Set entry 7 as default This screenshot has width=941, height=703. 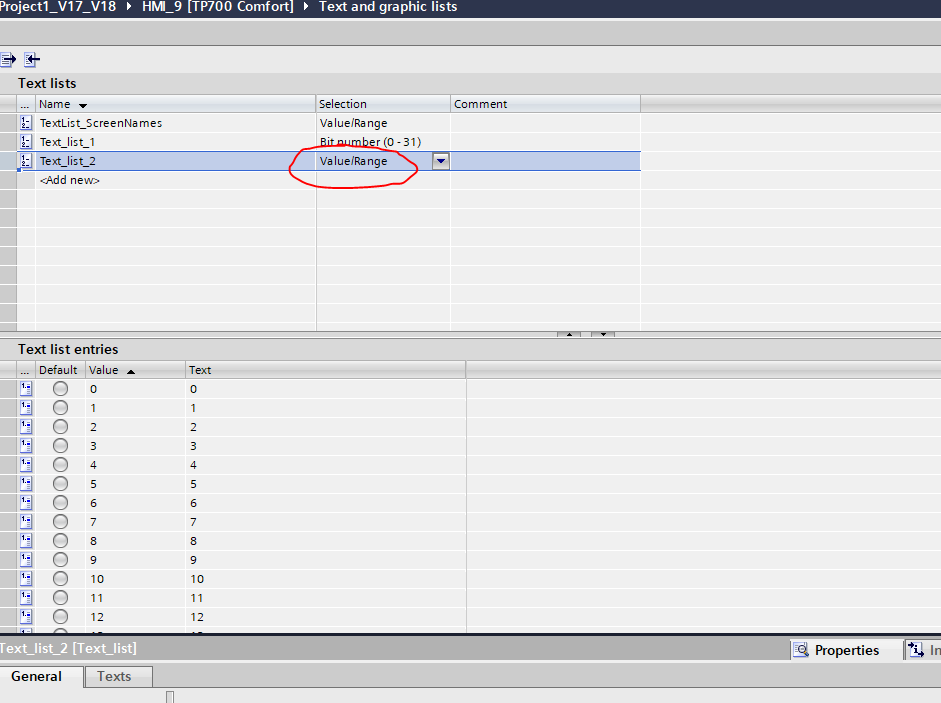pyautogui.click(x=60, y=522)
